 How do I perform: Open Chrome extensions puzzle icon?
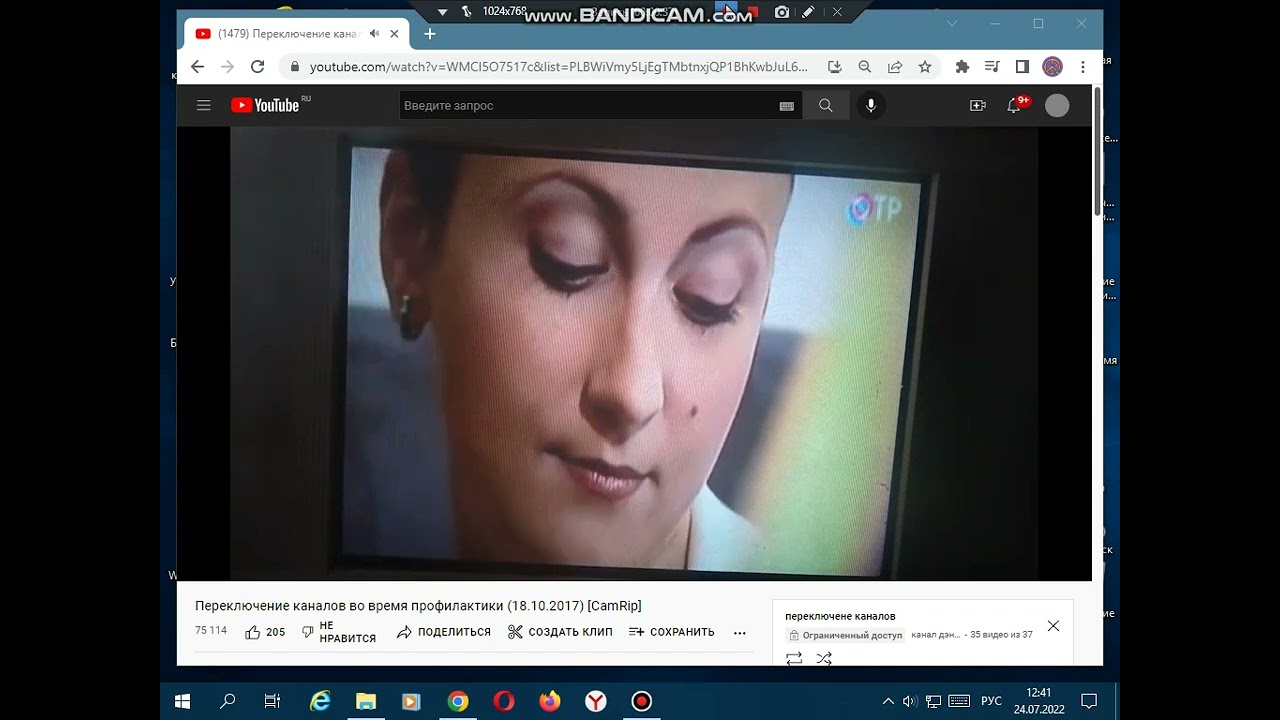962,67
